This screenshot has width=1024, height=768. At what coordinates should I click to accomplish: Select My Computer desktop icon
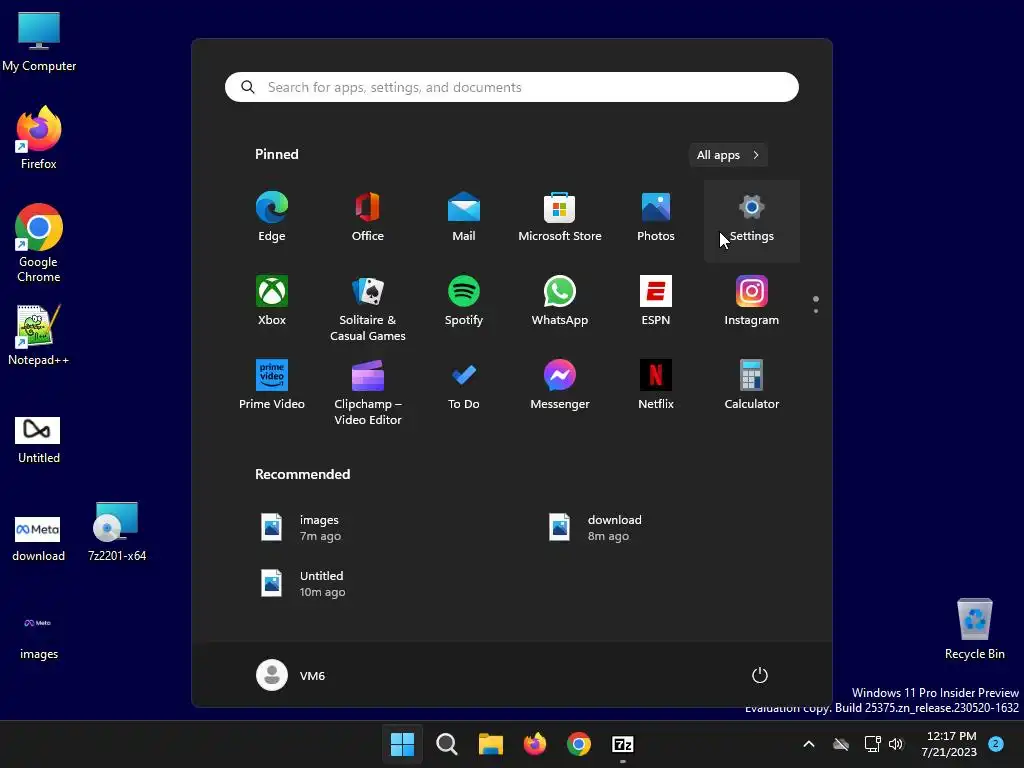[x=39, y=41]
